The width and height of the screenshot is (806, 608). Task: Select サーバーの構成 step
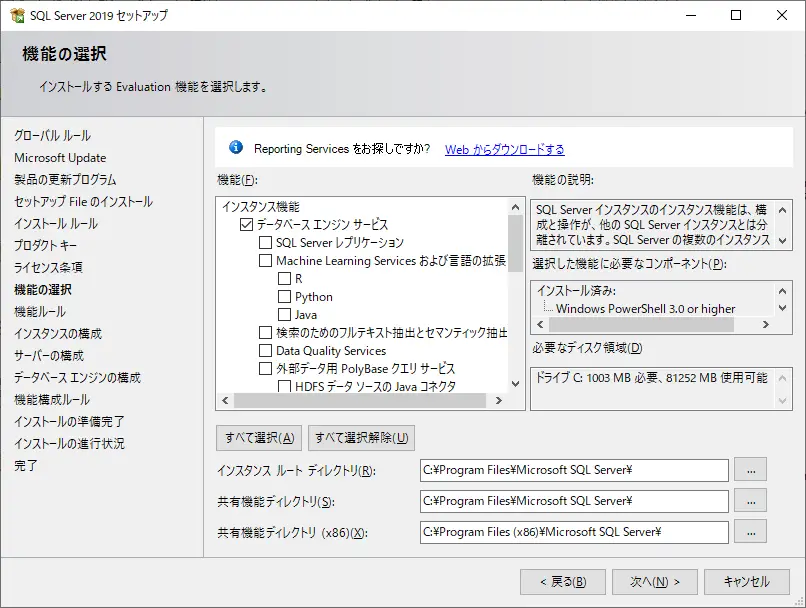pyautogui.click(x=49, y=356)
